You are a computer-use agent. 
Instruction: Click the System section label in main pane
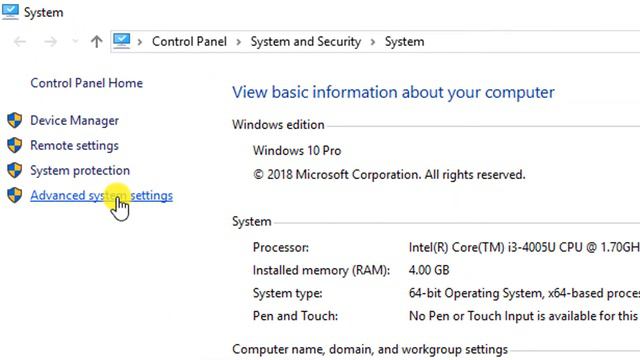(x=252, y=221)
